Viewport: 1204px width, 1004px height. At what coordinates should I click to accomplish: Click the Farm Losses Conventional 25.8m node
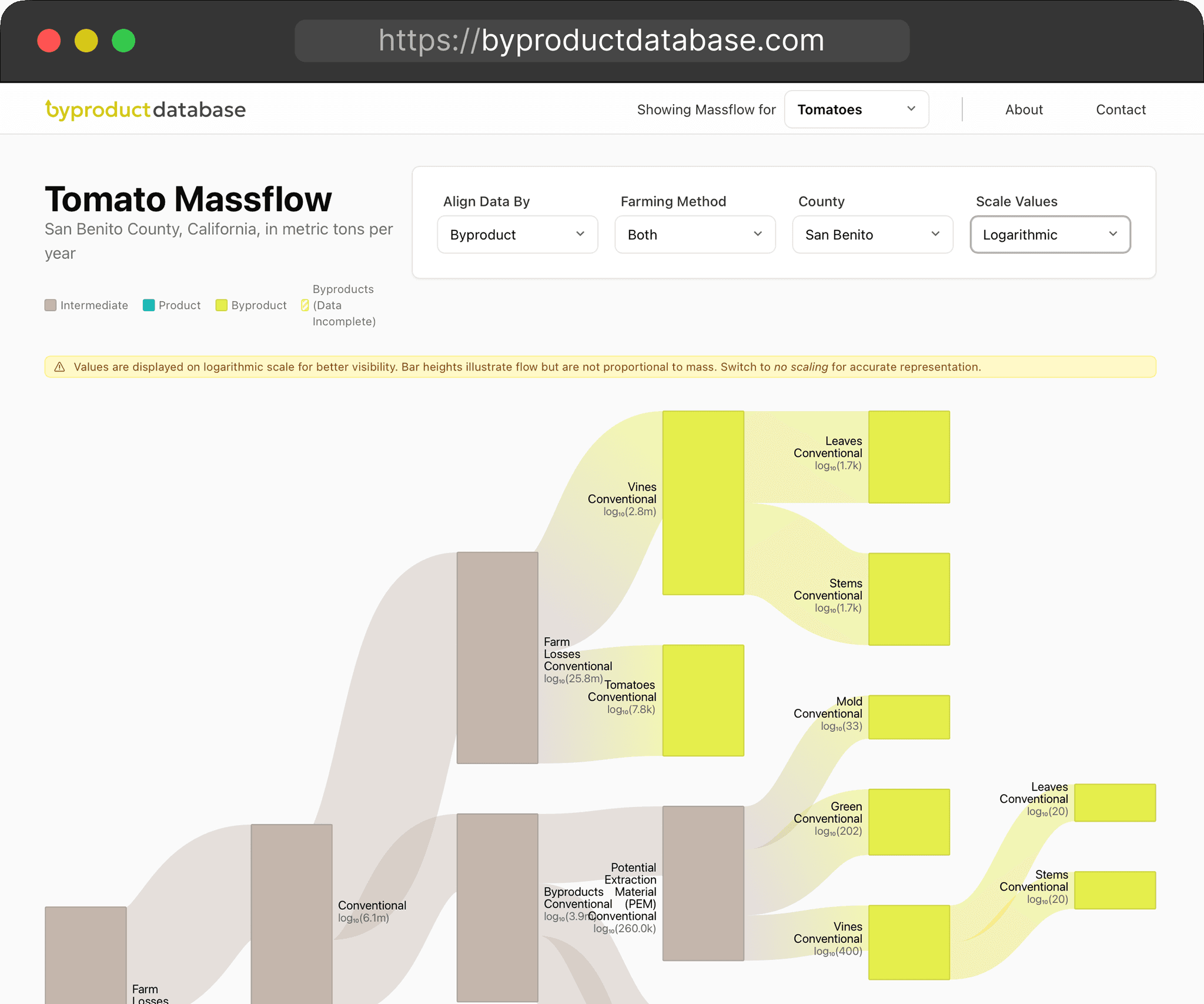point(497,658)
